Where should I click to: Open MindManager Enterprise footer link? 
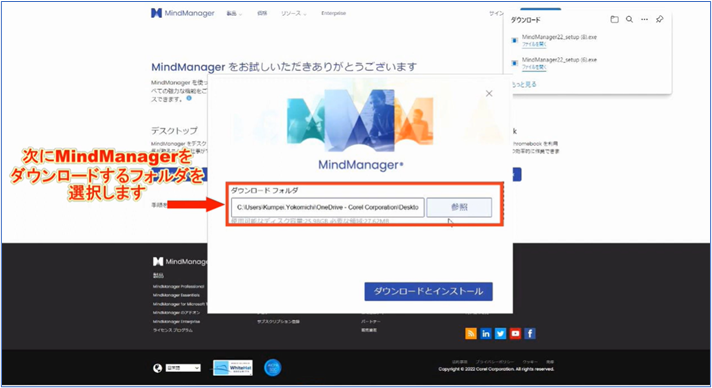point(176,321)
